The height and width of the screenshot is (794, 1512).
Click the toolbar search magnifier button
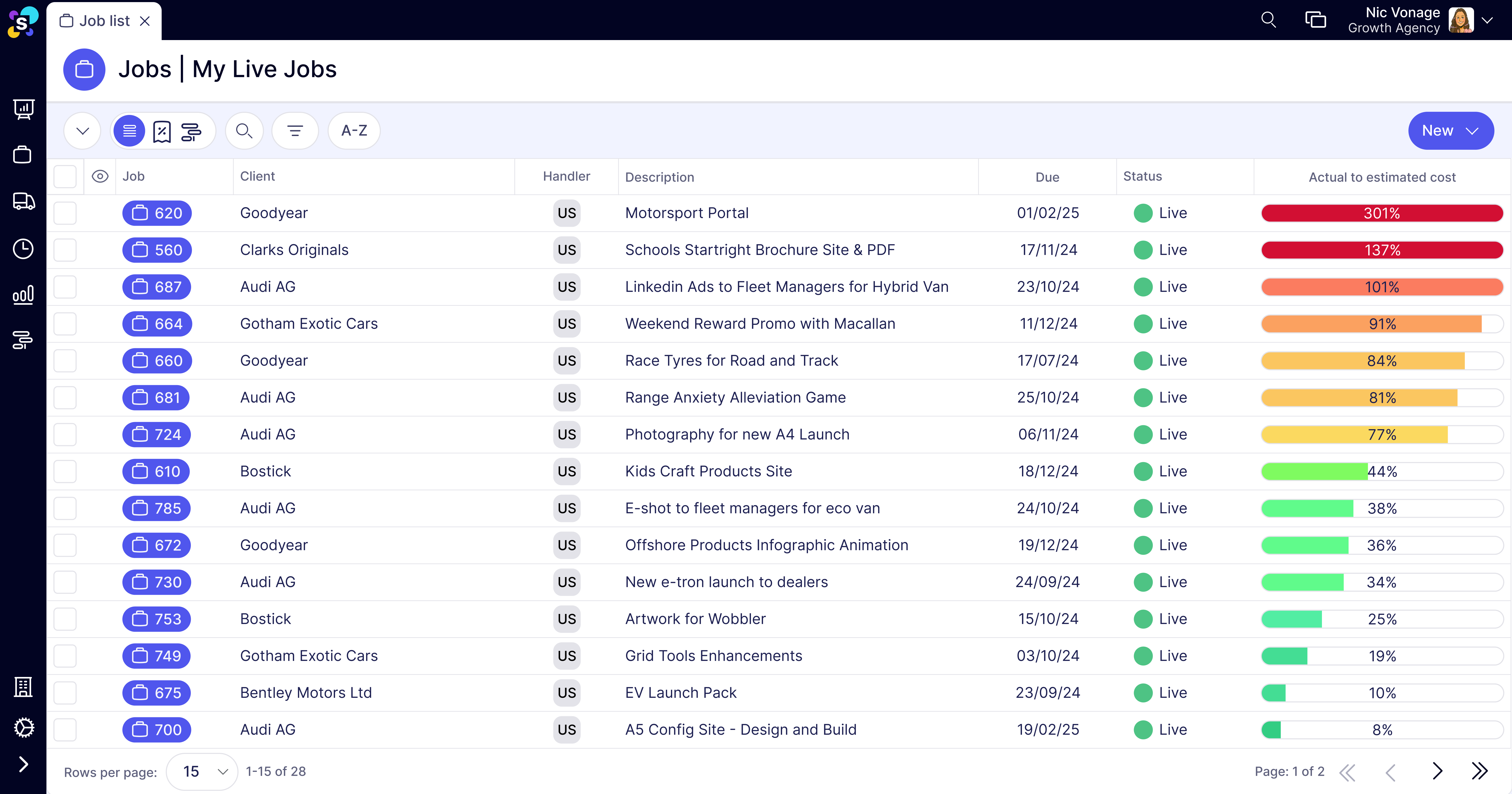tap(244, 131)
